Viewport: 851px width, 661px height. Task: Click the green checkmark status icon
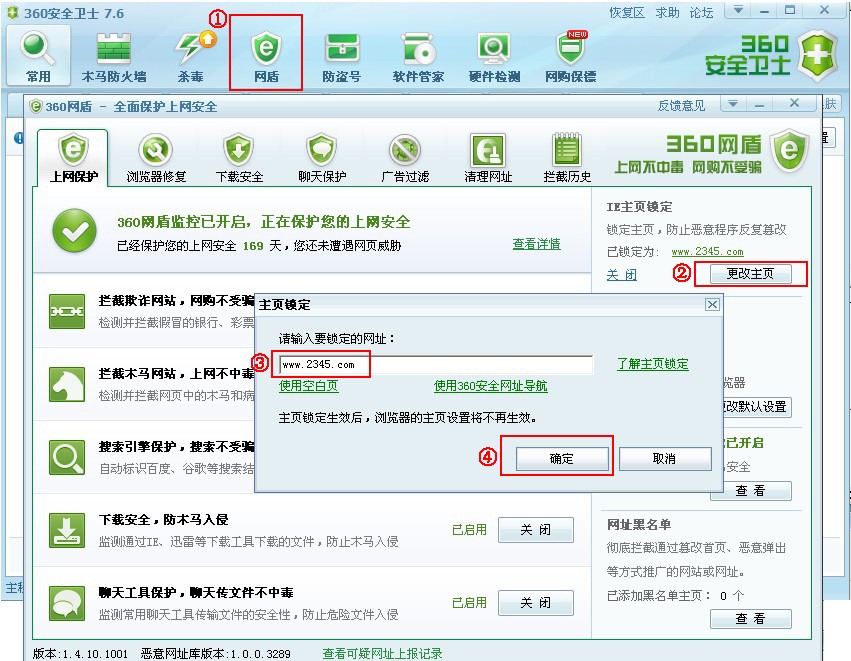pyautogui.click(x=74, y=231)
